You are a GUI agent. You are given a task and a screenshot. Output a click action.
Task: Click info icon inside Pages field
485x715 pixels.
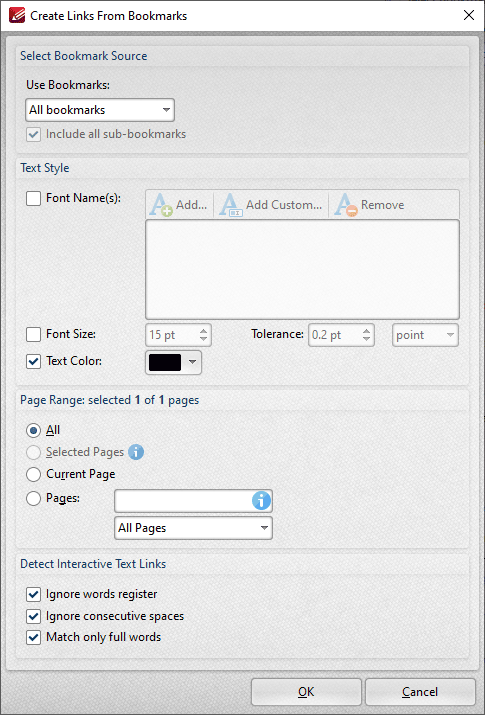coord(261,502)
